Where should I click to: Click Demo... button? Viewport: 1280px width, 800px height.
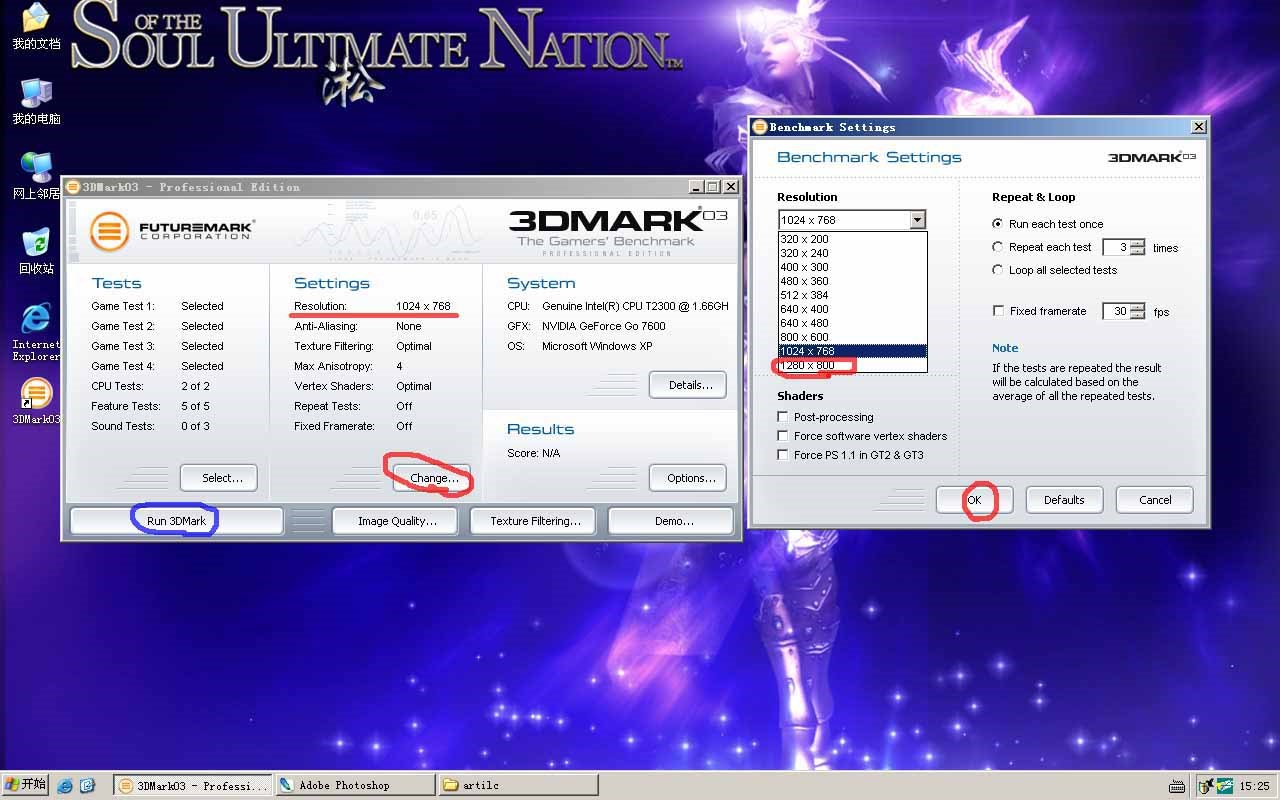672,521
